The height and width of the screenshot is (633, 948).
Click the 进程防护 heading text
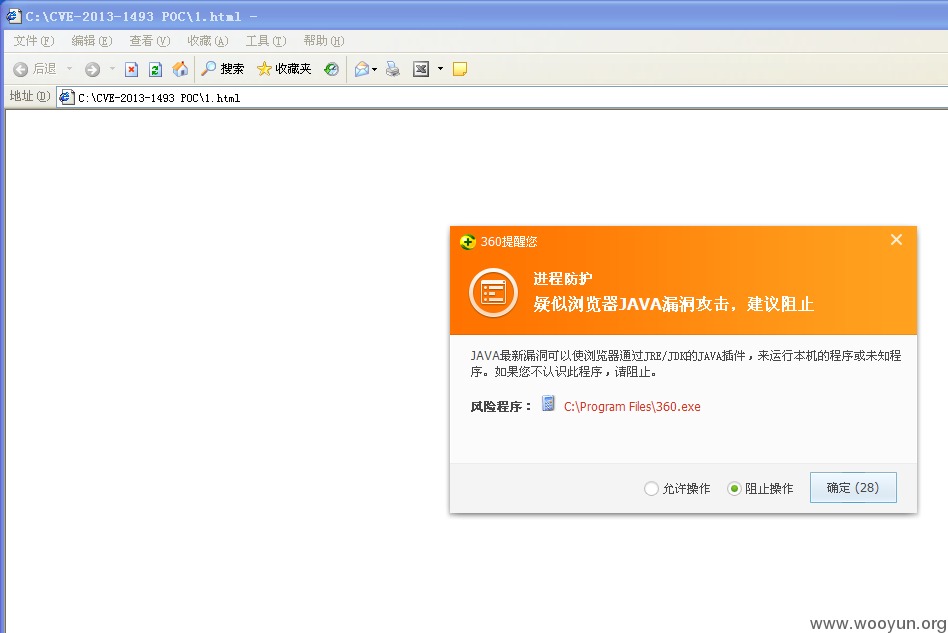point(563,279)
